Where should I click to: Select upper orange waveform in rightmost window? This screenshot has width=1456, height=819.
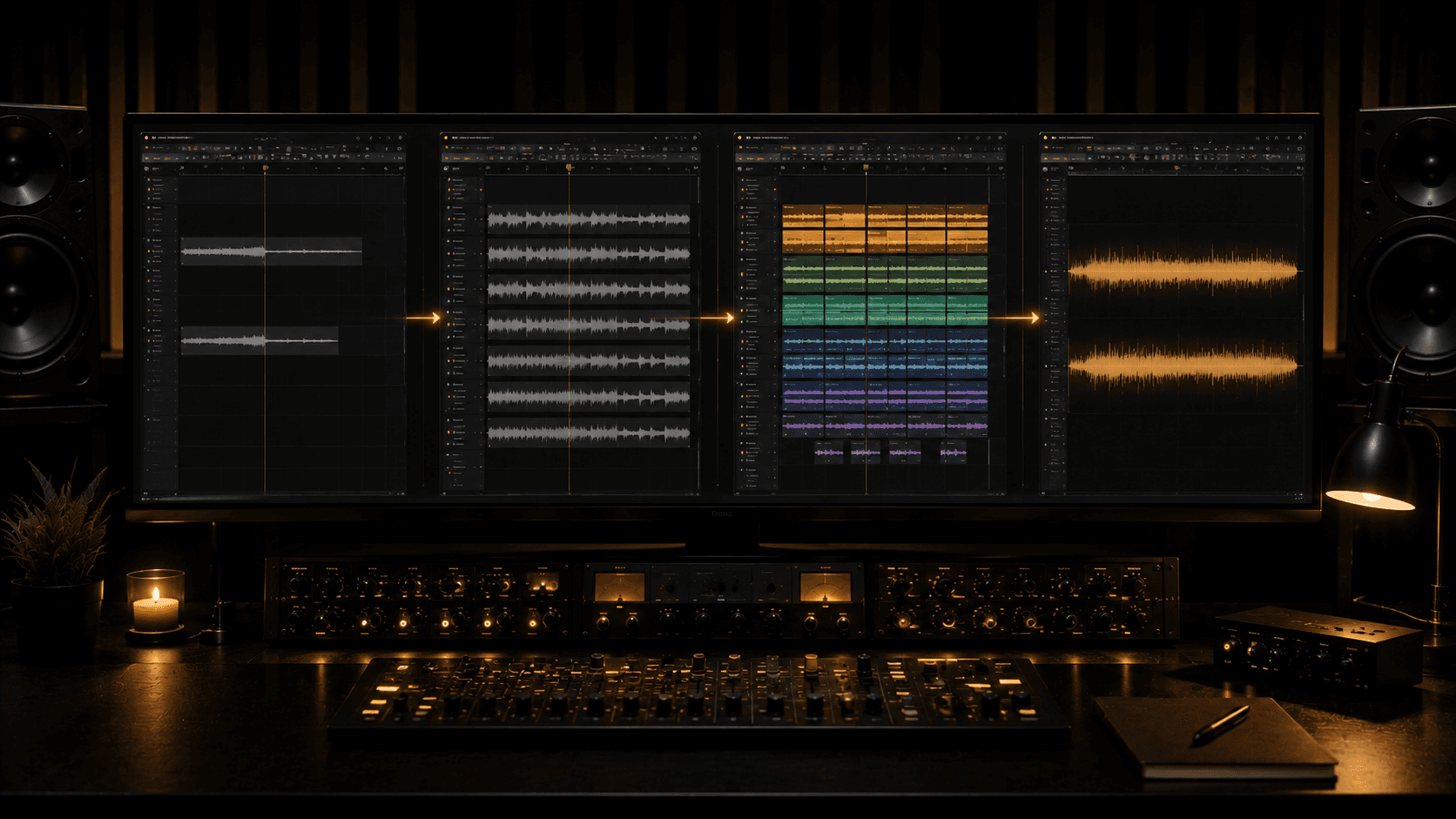coord(1183,272)
